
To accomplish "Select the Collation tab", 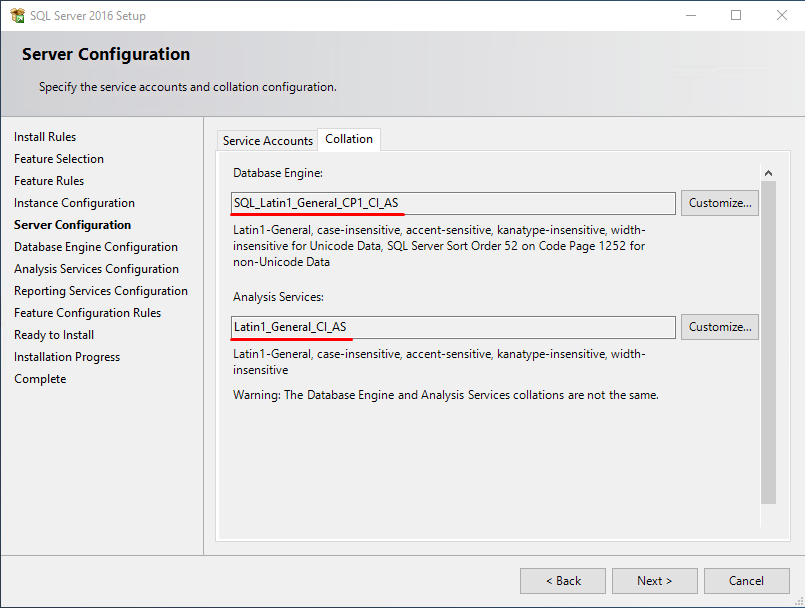I will [x=349, y=139].
